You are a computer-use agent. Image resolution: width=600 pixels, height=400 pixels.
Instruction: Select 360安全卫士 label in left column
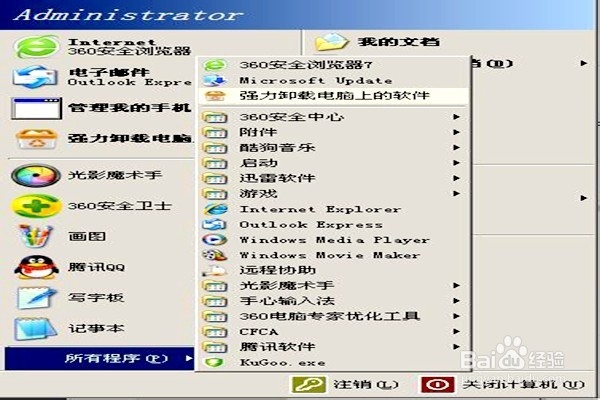point(120,206)
